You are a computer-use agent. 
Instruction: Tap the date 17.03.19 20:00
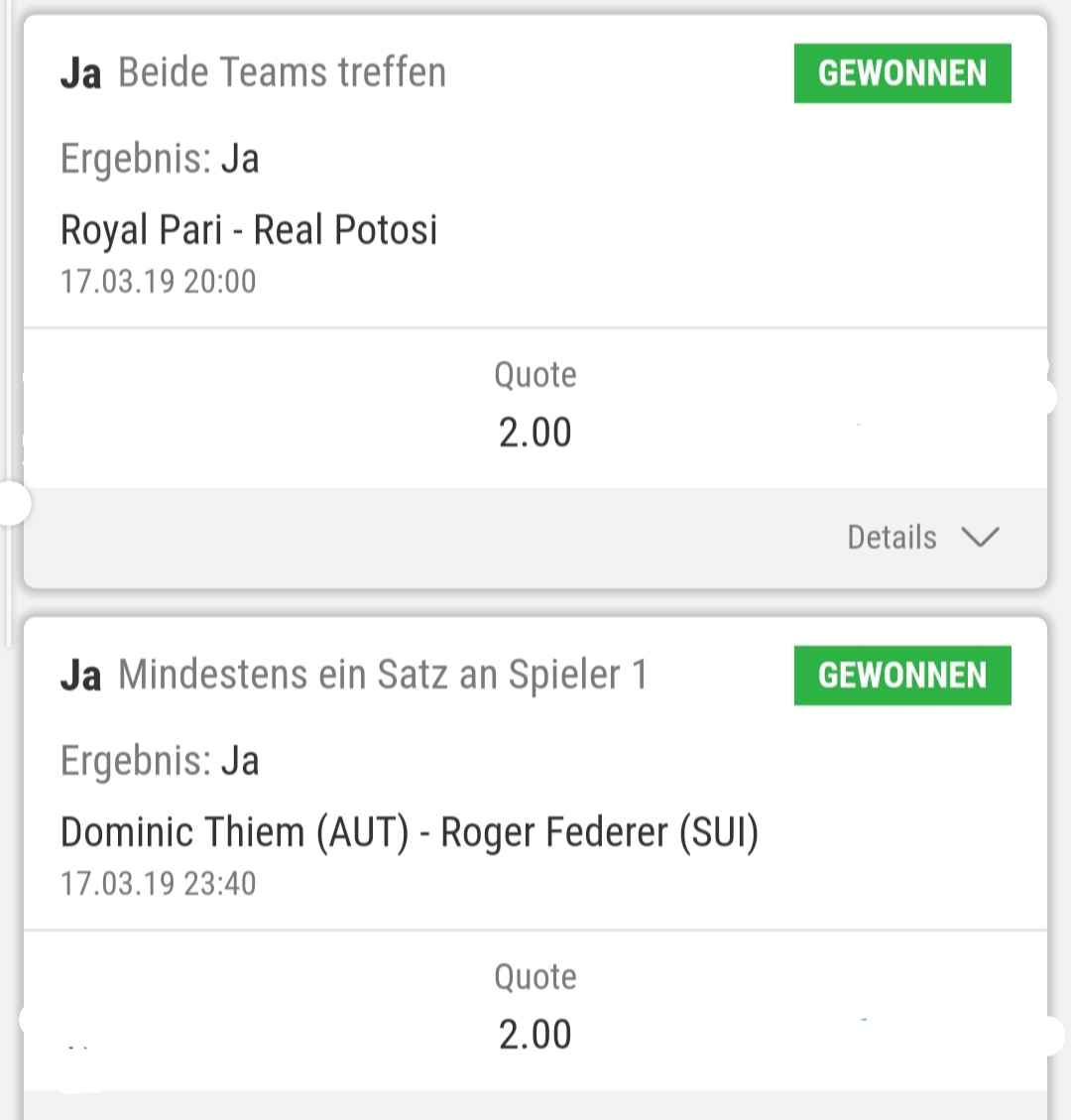coord(158,282)
